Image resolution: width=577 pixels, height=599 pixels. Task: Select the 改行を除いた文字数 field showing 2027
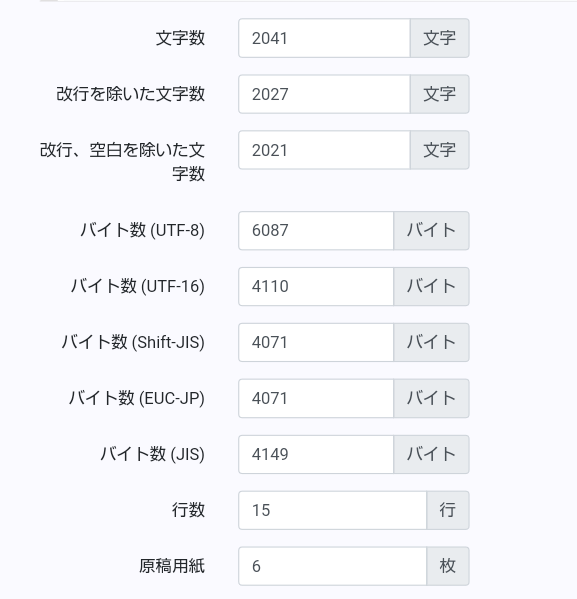pos(324,94)
